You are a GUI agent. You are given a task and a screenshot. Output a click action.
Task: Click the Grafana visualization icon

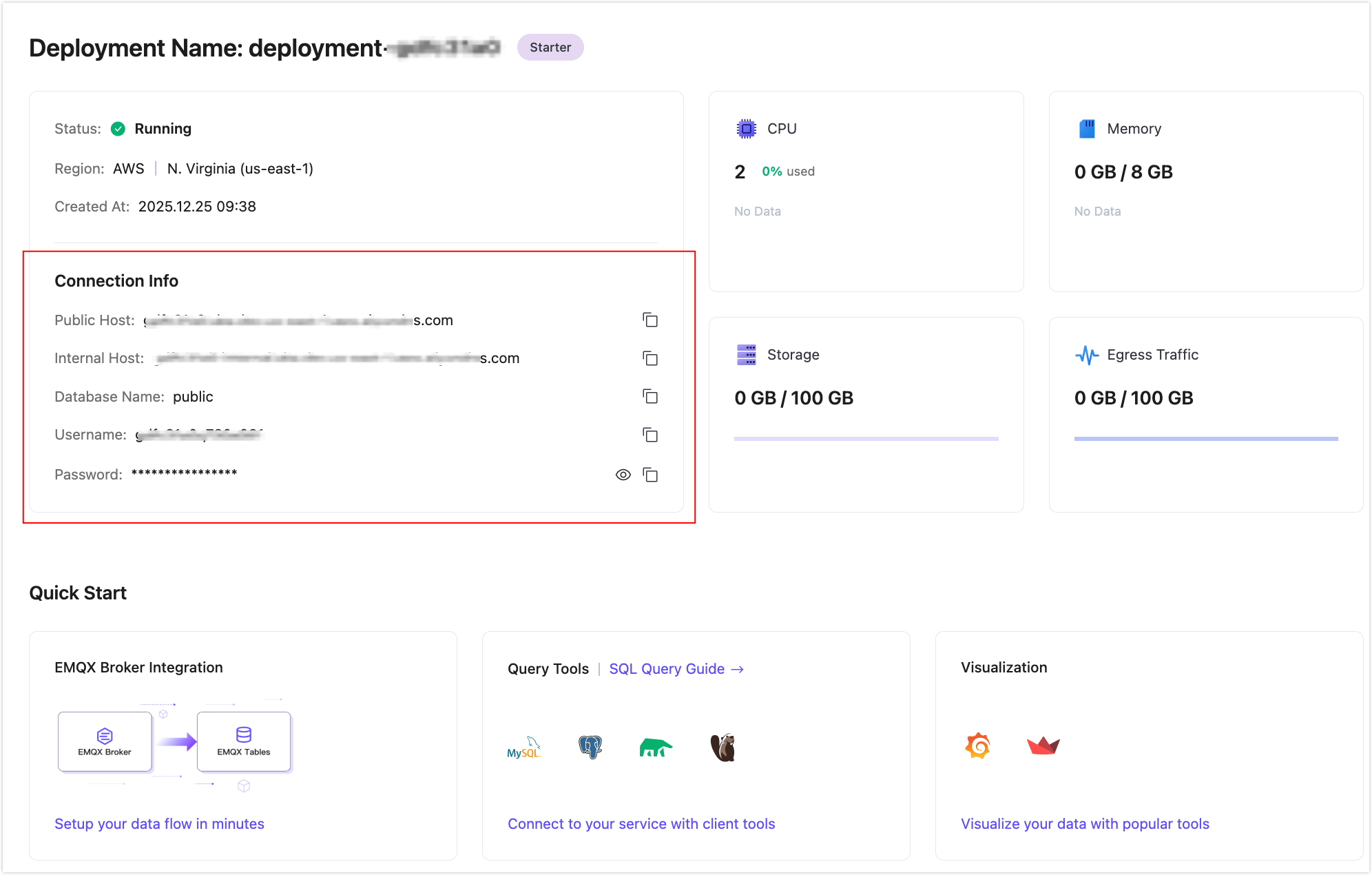978,745
